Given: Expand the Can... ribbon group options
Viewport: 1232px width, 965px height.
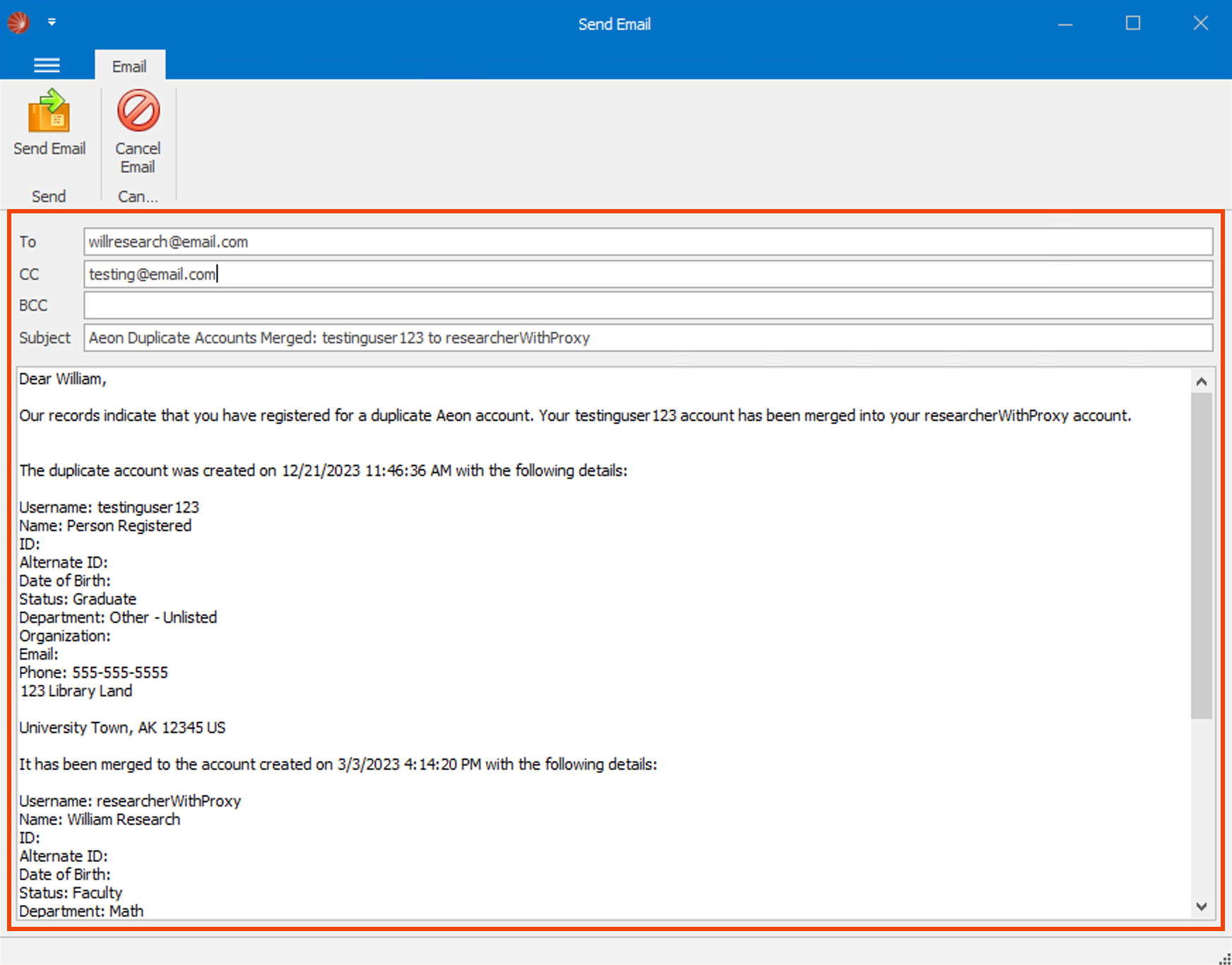Looking at the screenshot, I should pos(137,196).
